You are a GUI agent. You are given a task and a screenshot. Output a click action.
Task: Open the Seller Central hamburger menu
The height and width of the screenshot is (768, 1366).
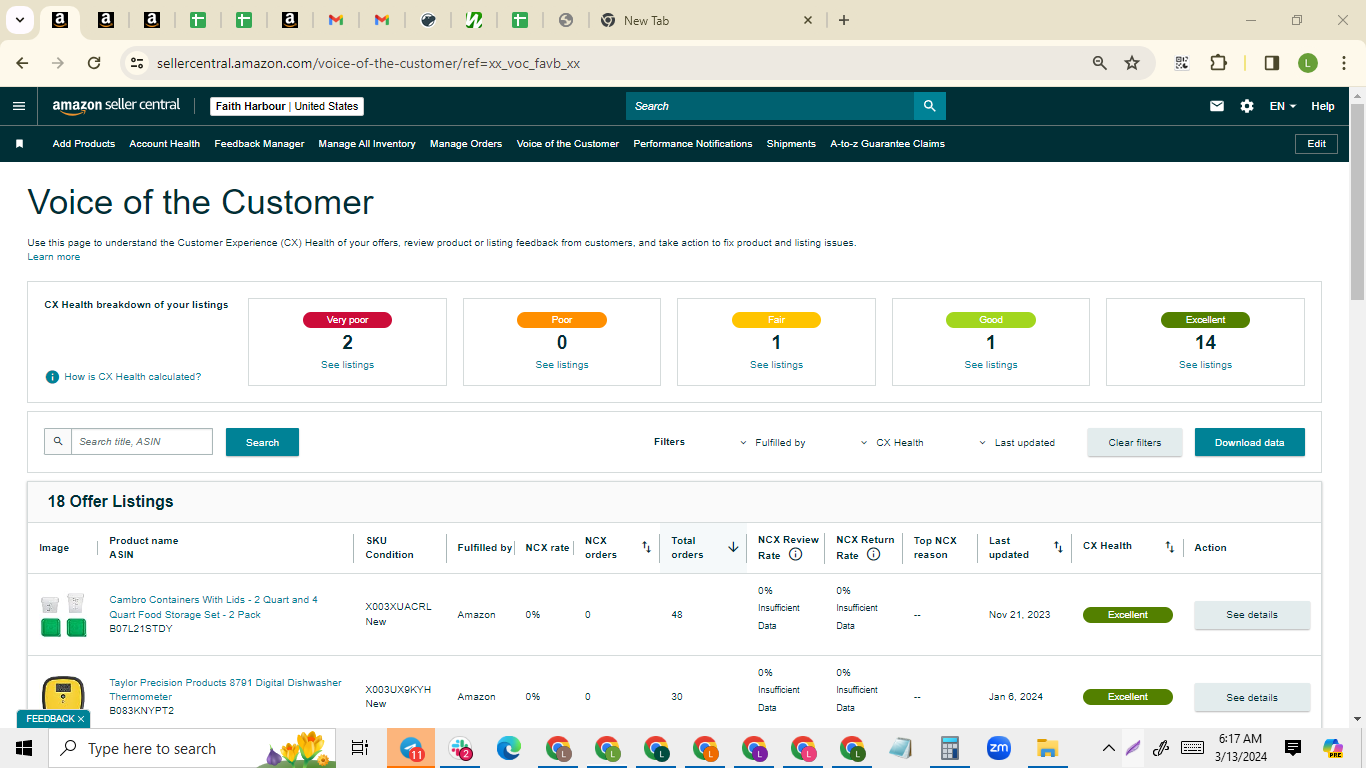[19, 106]
